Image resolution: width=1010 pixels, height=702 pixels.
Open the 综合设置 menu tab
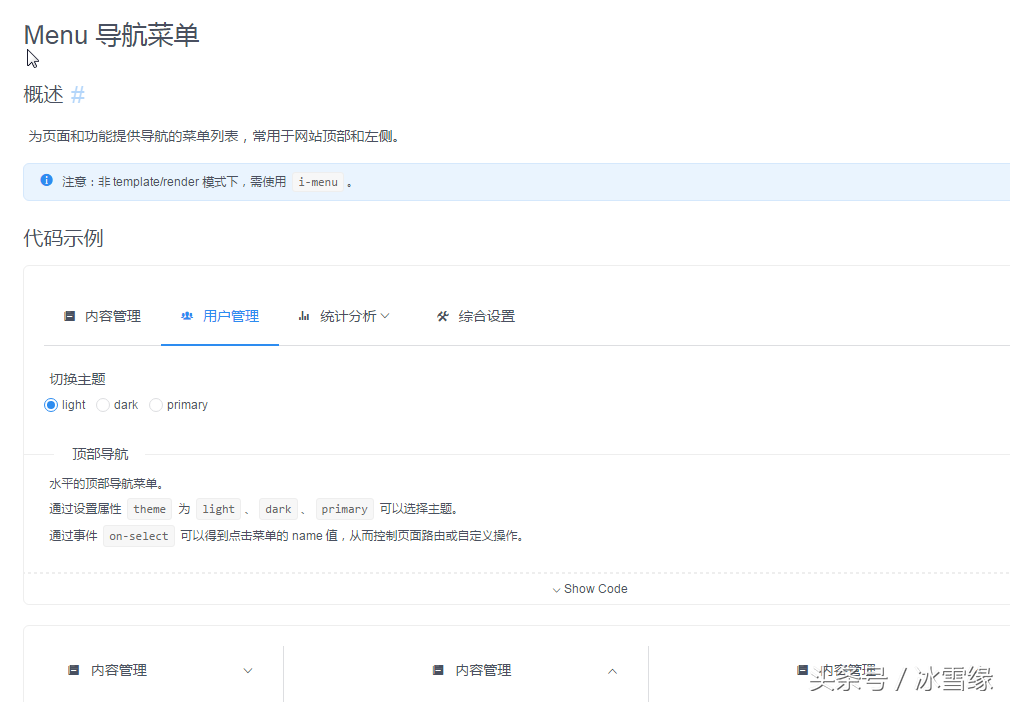(476, 316)
